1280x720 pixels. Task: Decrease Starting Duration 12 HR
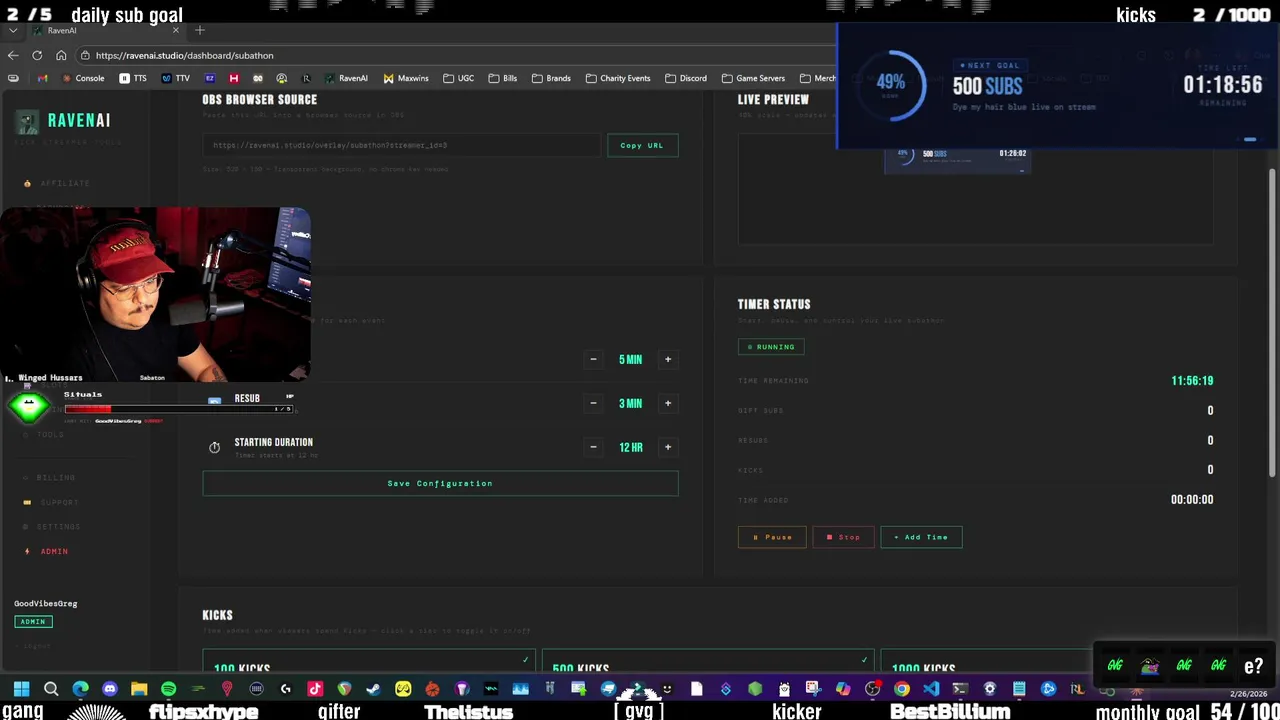point(593,447)
